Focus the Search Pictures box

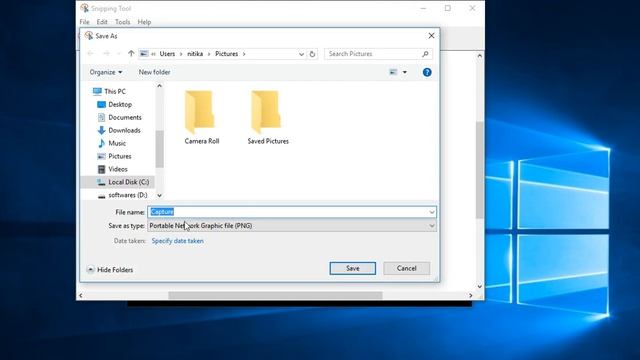click(378, 54)
